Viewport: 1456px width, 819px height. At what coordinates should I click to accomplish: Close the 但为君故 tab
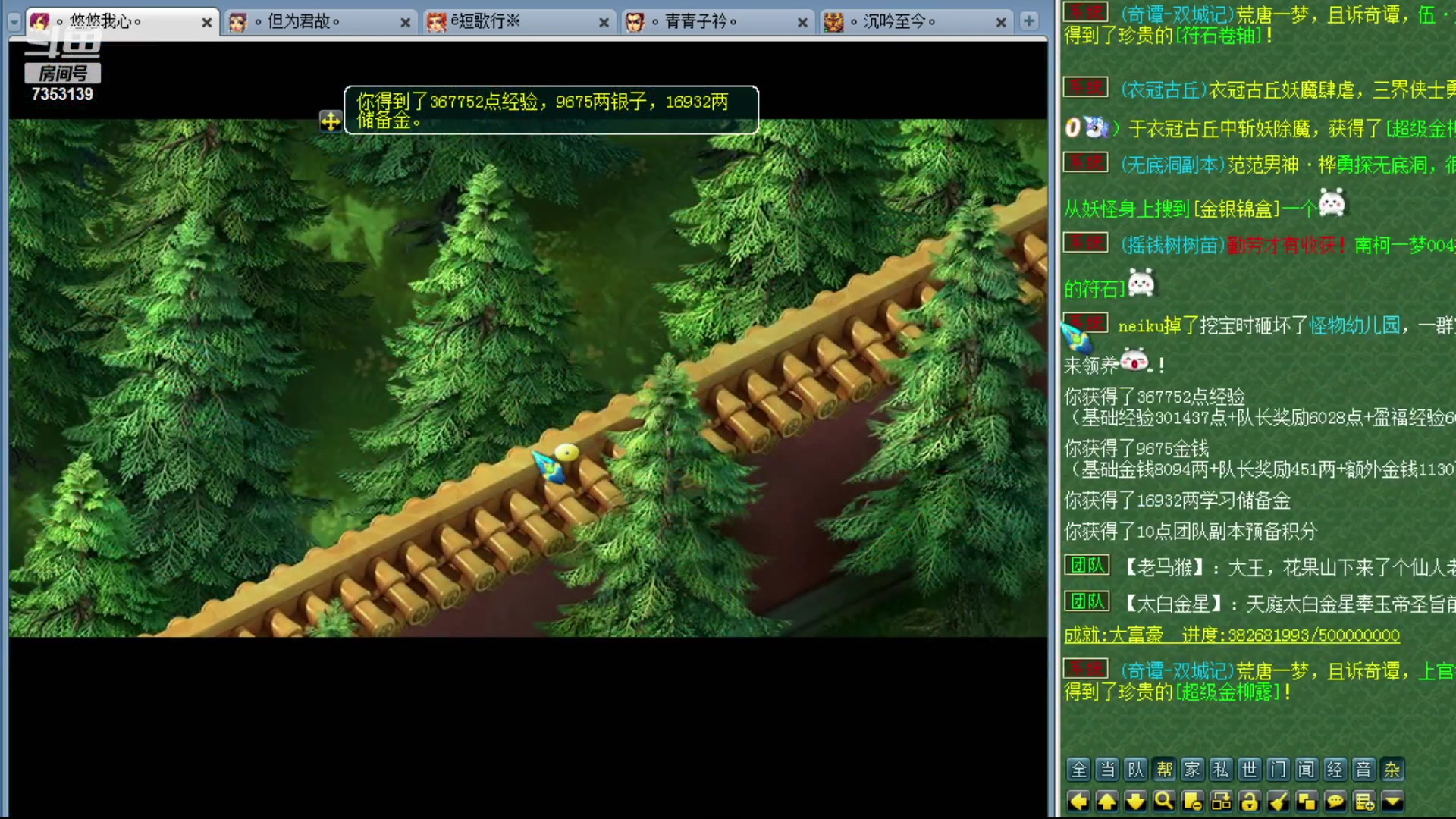[405, 23]
